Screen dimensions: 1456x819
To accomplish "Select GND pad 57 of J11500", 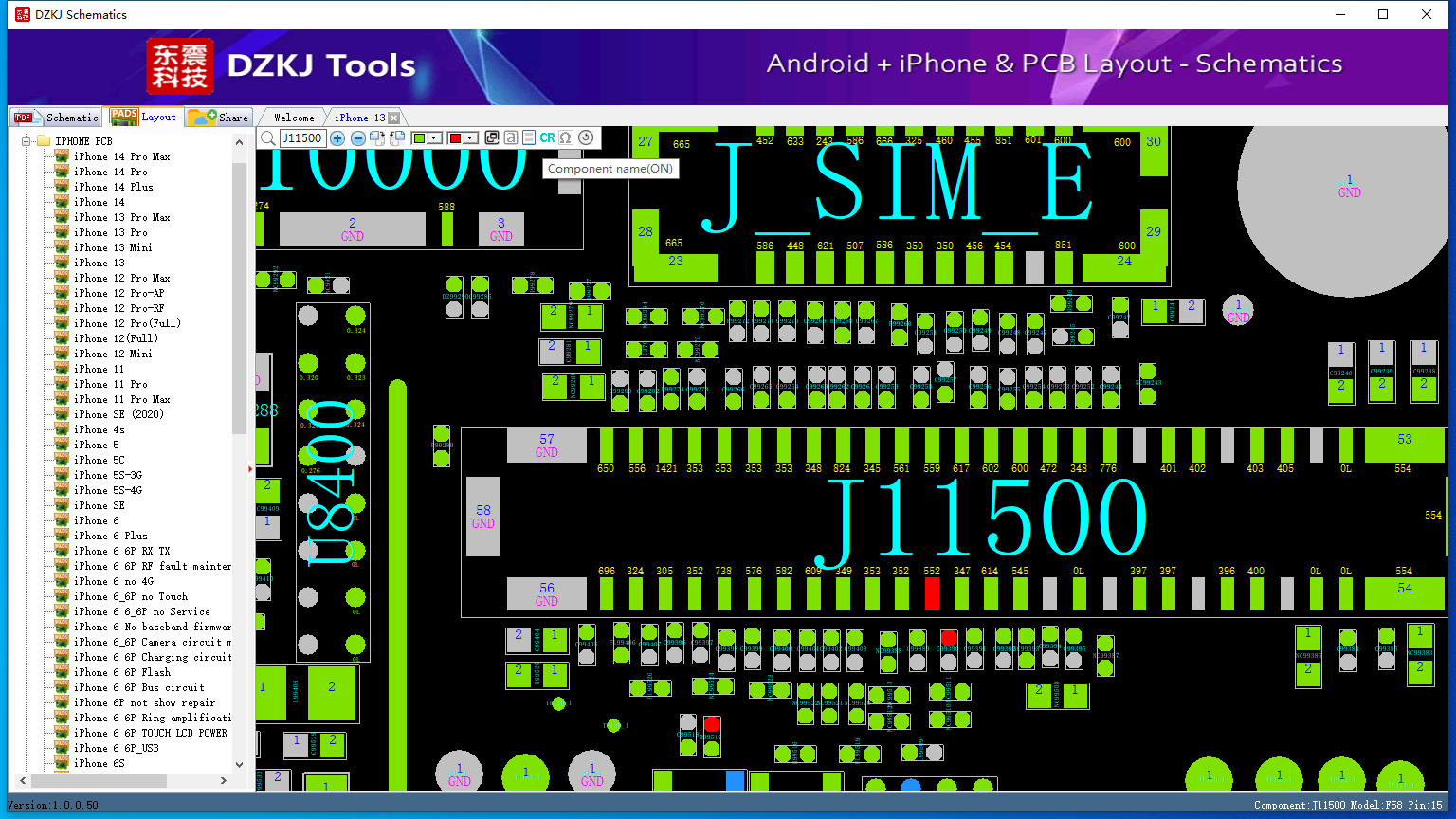I will point(547,446).
